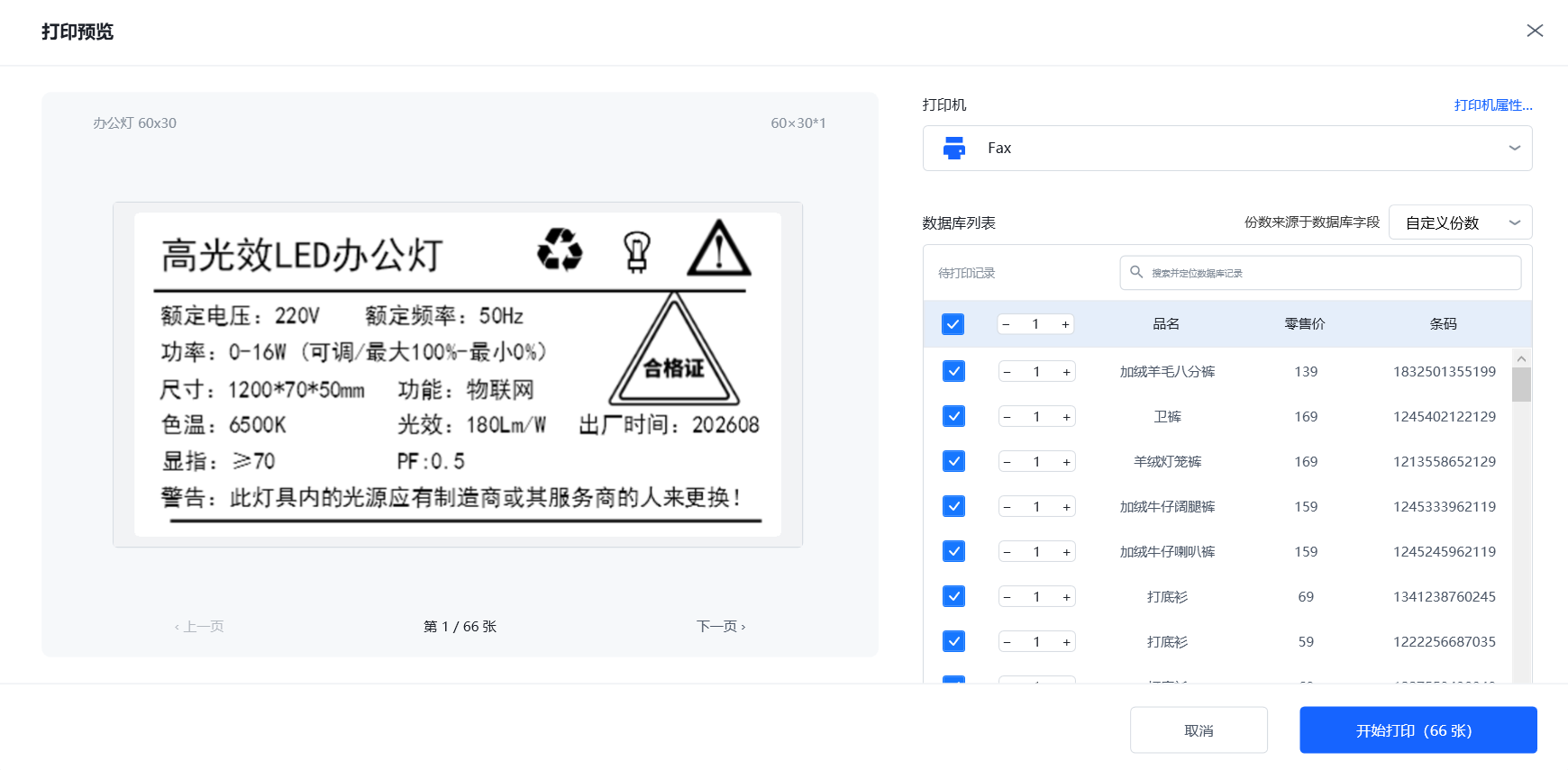Image resolution: width=1568 pixels, height=770 pixels.
Task: Click the 品名 column header
Action: [1166, 324]
